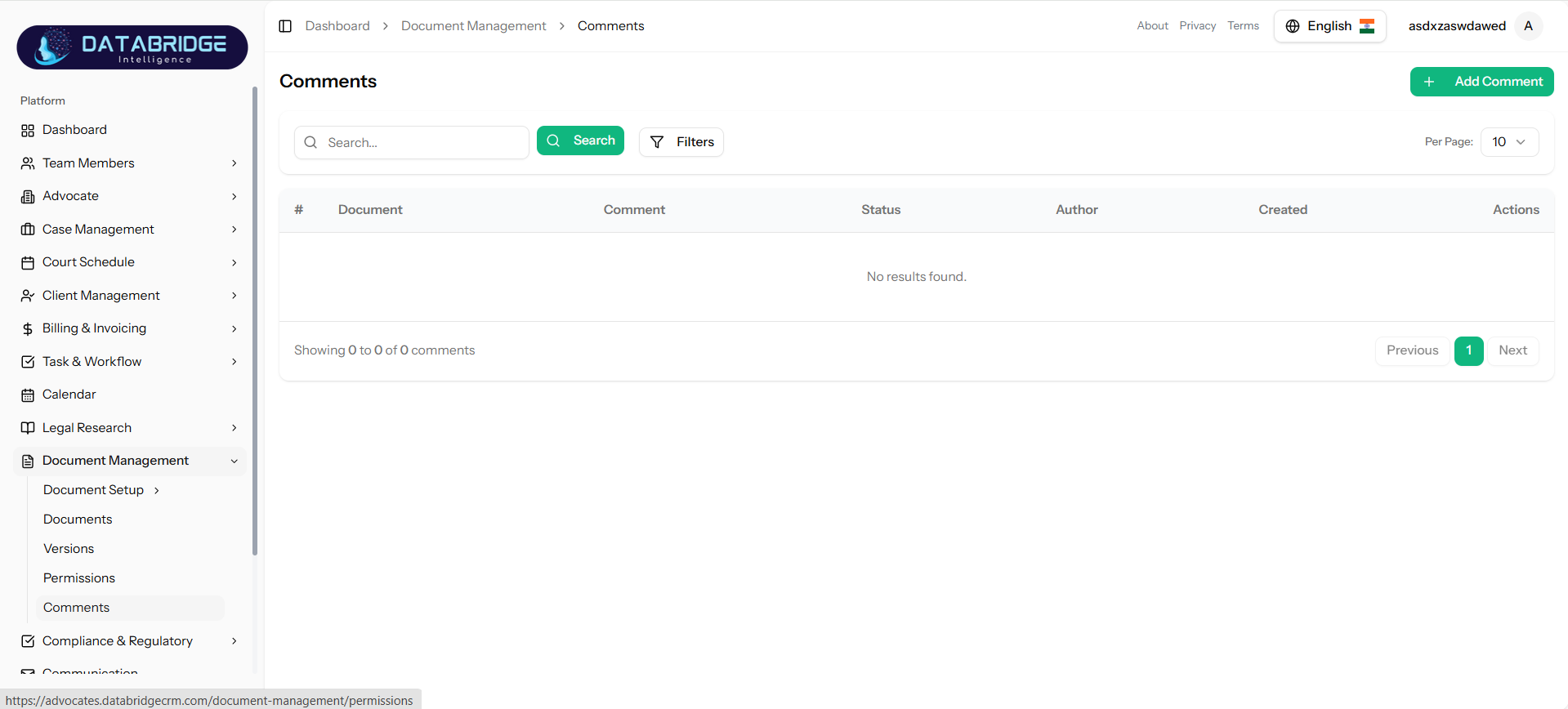This screenshot has width=1568, height=709.
Task: Click the sidebar vertical scrollbar
Action: click(255, 321)
